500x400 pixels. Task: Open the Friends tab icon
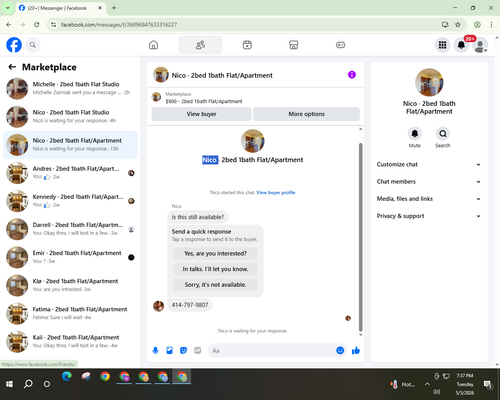200,45
